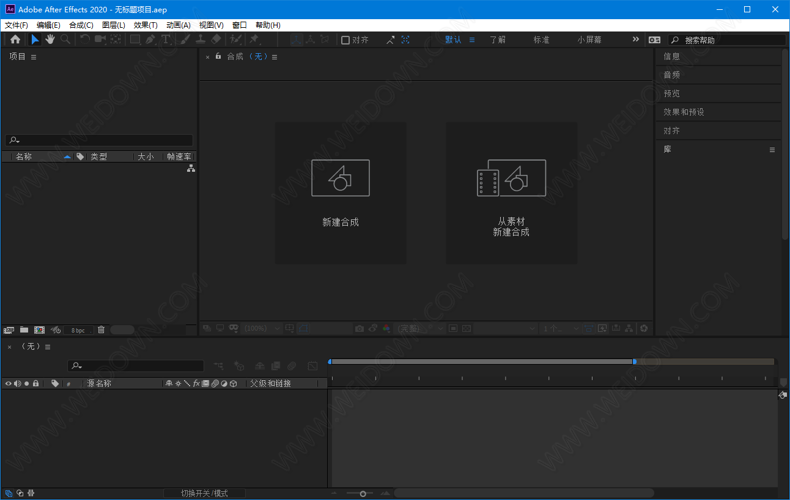The image size is (790, 500).
Task: Open the 帮助(H) menu
Action: (x=268, y=25)
